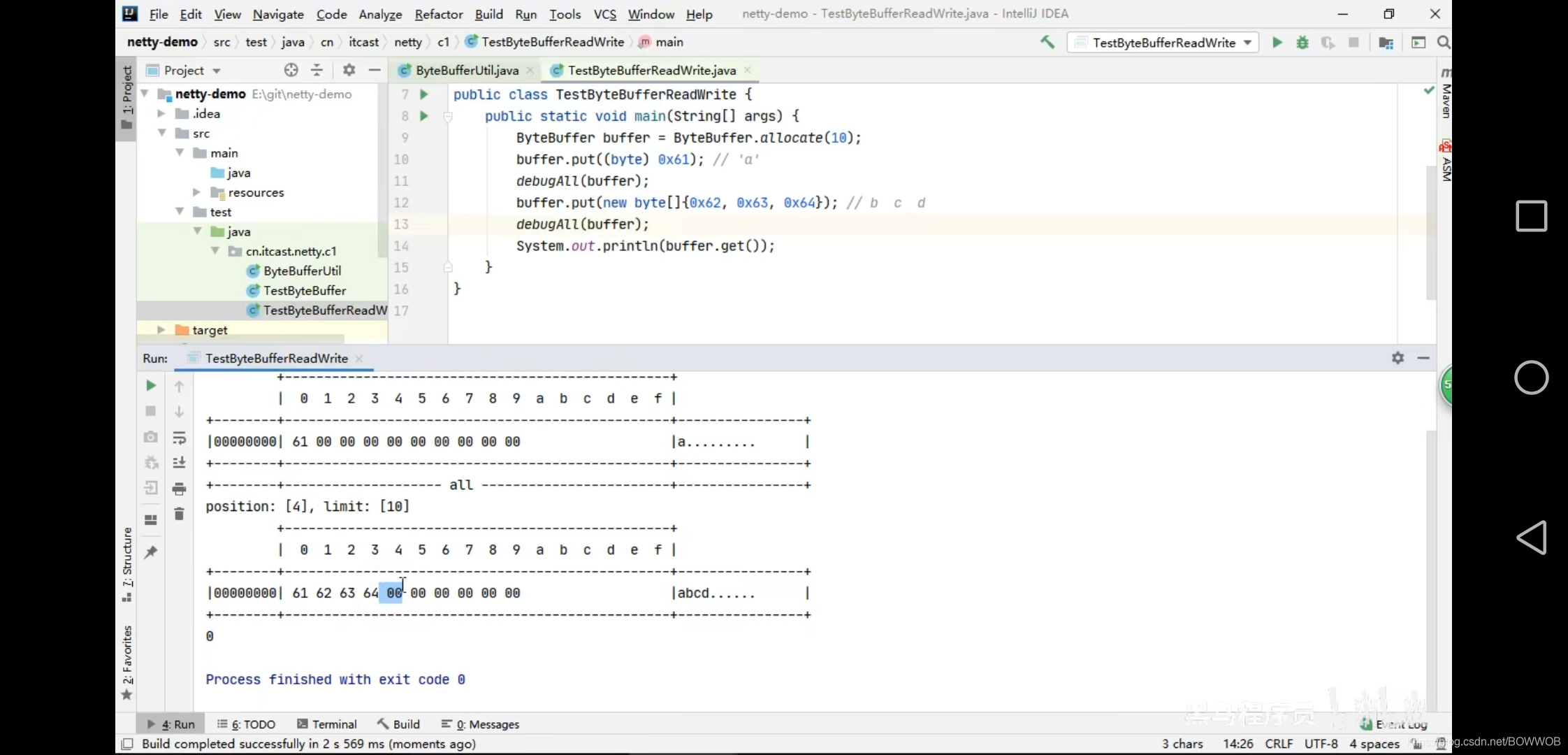The width and height of the screenshot is (1568, 755).
Task: Expand the target folder in the project tree
Action: (x=161, y=330)
